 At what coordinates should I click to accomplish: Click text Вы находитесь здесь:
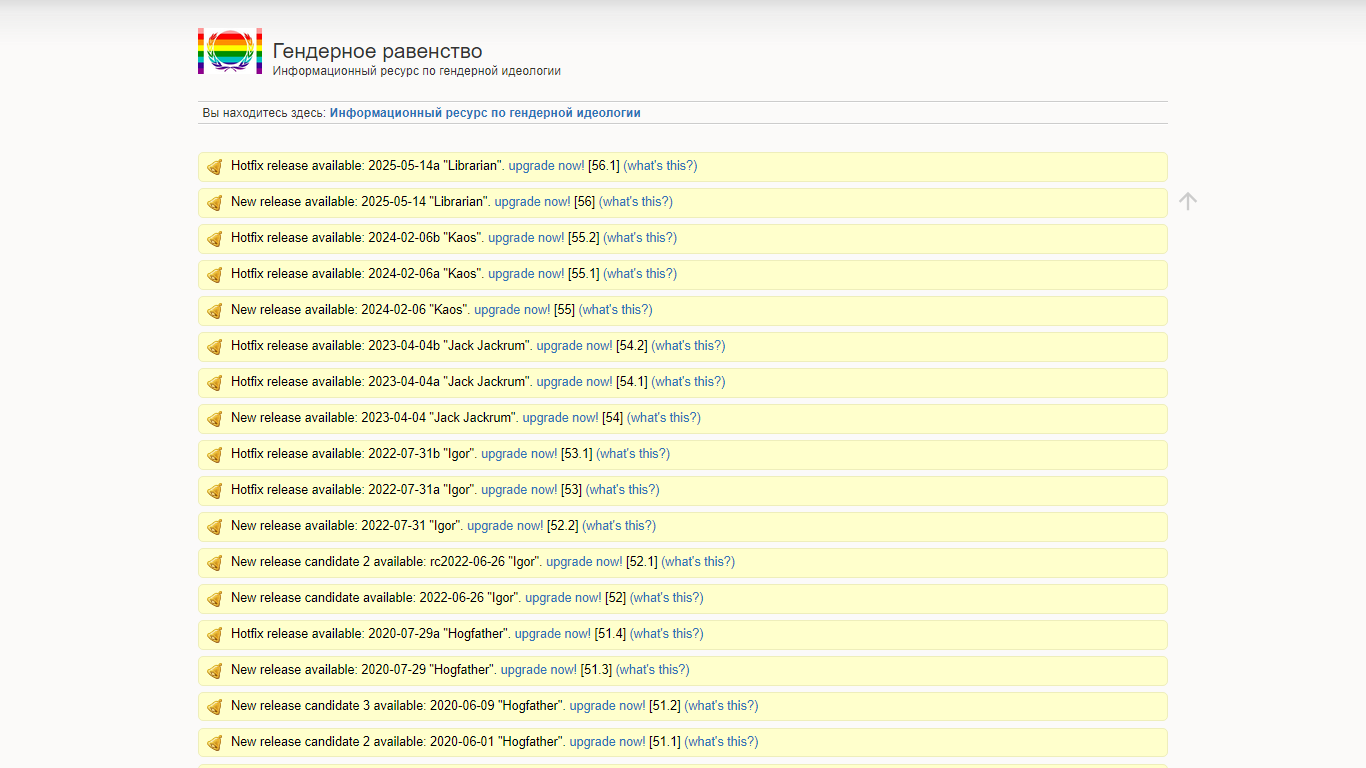(x=264, y=113)
